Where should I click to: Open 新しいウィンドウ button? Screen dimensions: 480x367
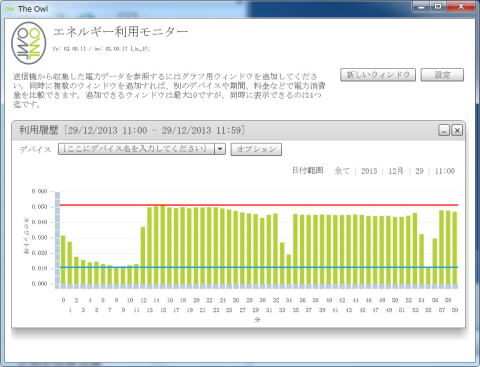tap(378, 75)
